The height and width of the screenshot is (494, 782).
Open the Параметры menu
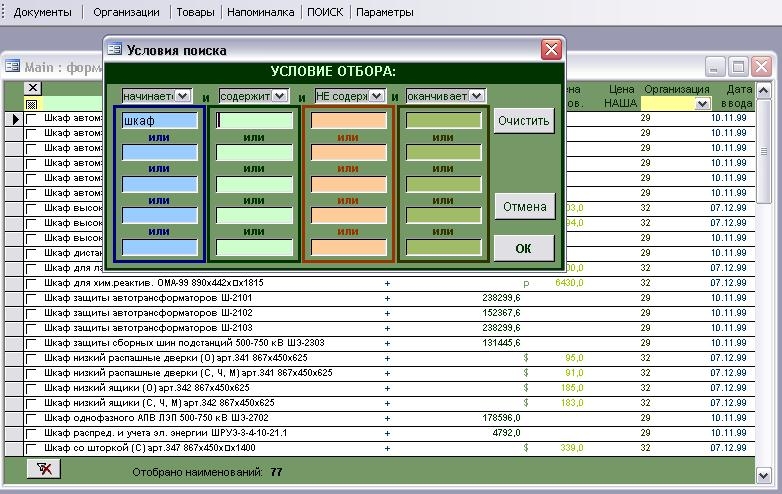pyautogui.click(x=385, y=12)
